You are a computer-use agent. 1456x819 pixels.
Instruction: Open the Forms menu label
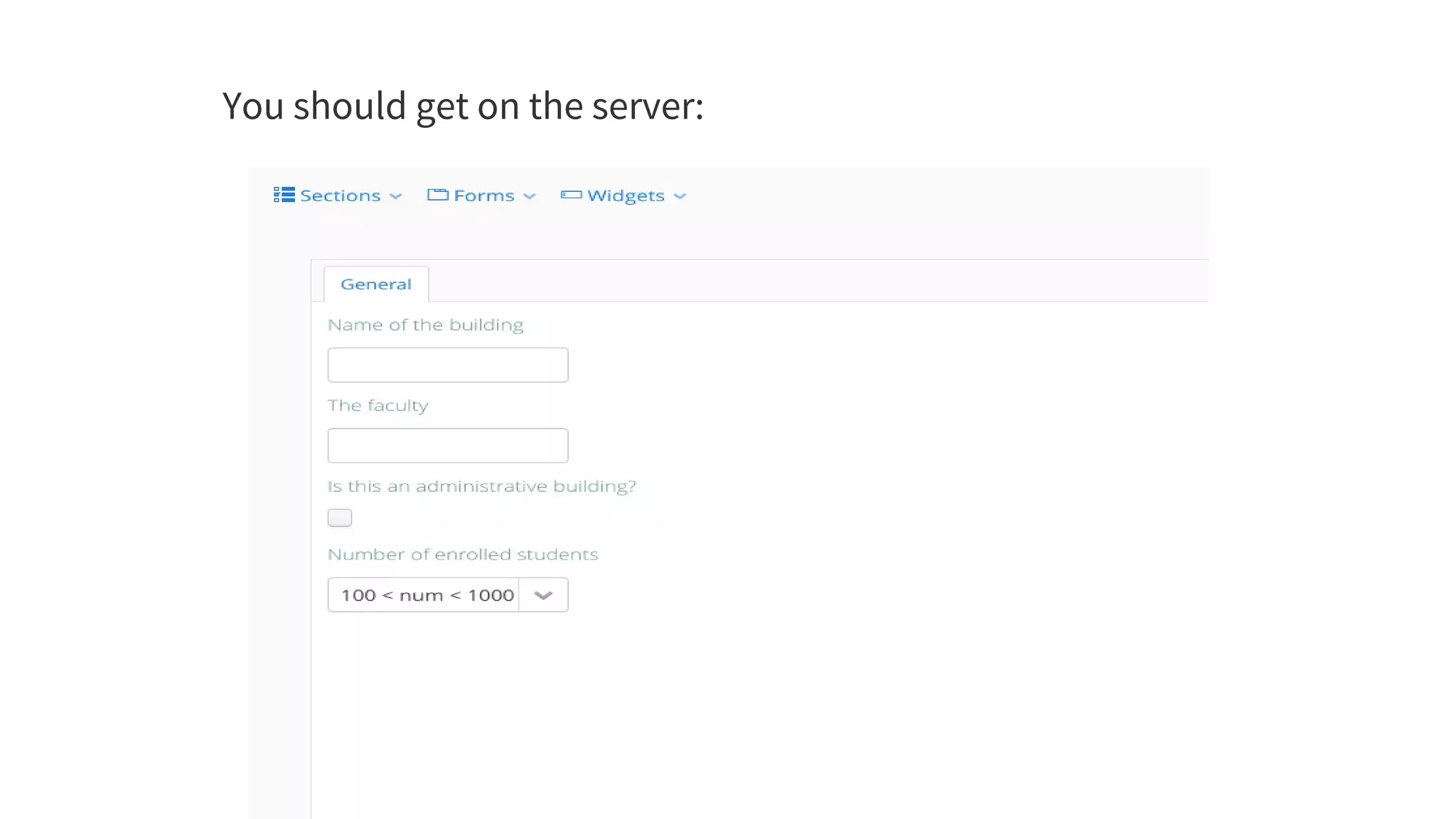coord(483,196)
